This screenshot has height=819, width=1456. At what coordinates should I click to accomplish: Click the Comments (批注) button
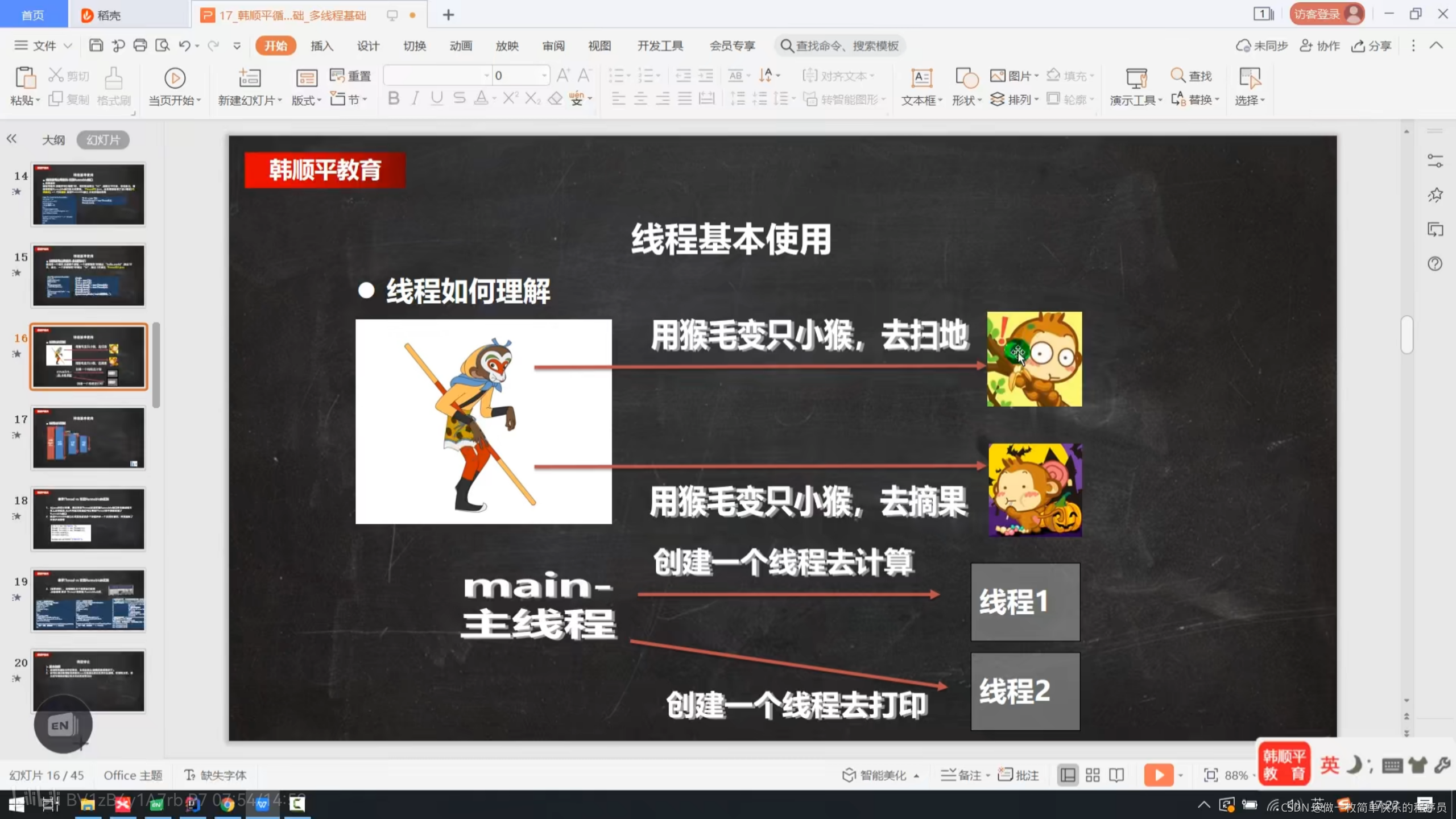click(1019, 775)
